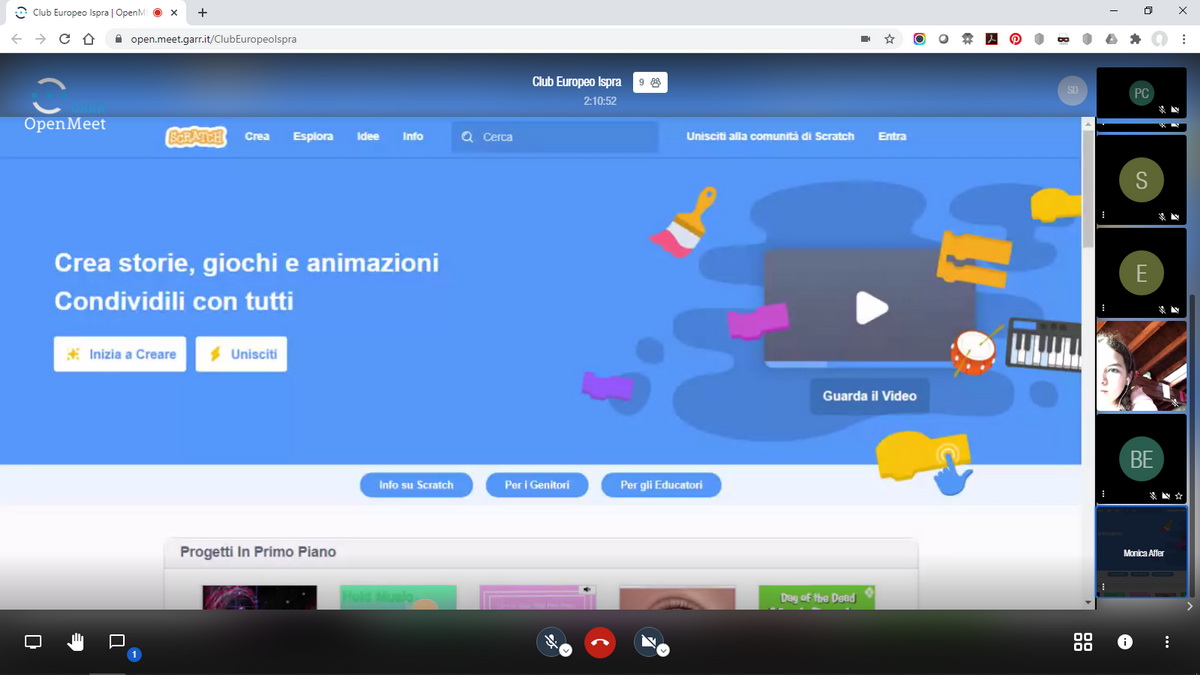Click the Scratch logo
The width and height of the screenshot is (1200, 675).
pyautogui.click(x=196, y=137)
